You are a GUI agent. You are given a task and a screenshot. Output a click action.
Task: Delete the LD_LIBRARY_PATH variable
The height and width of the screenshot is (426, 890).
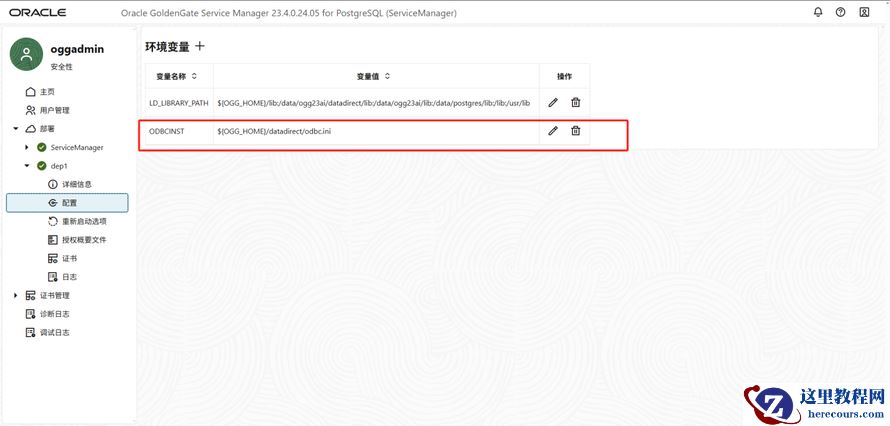click(576, 103)
